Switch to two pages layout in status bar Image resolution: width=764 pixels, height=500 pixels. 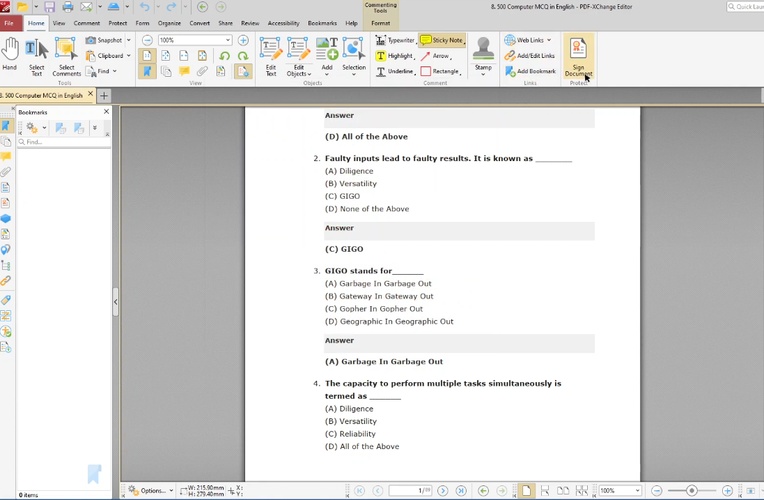click(563, 491)
